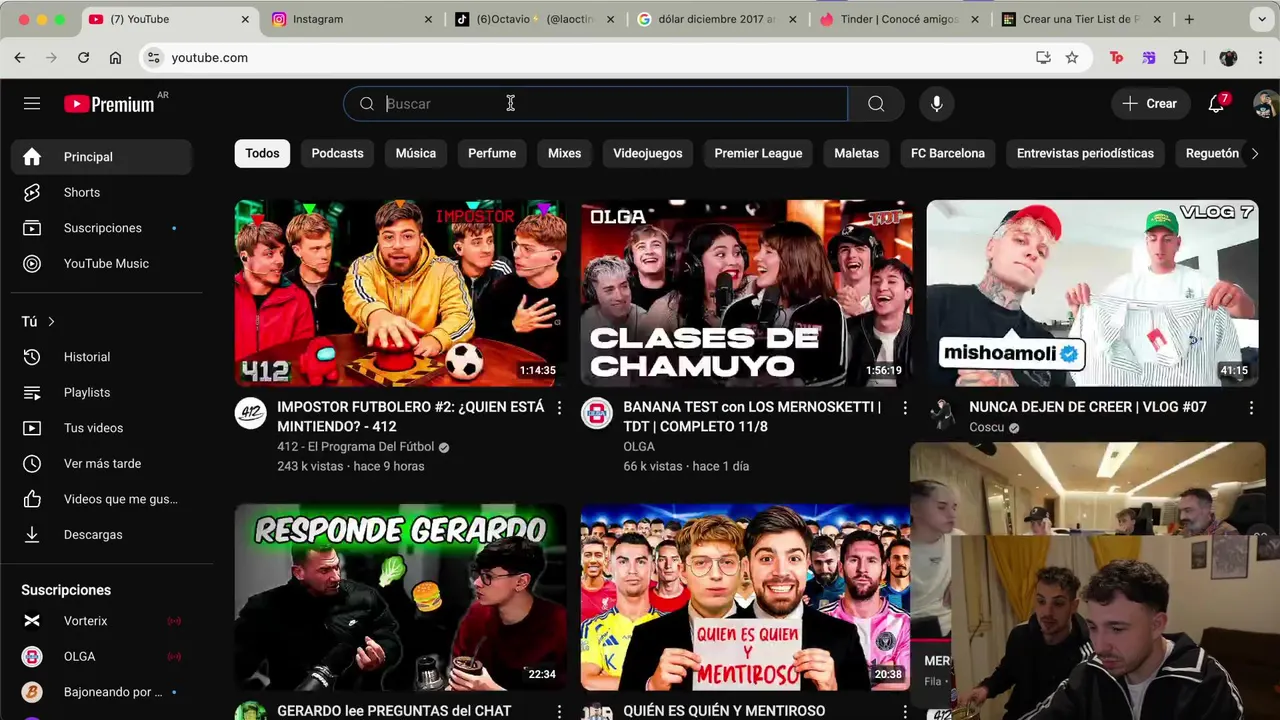This screenshot has height=720, width=1280.
Task: Open OLGA subscription in sidebar
Action: [x=101, y=657]
